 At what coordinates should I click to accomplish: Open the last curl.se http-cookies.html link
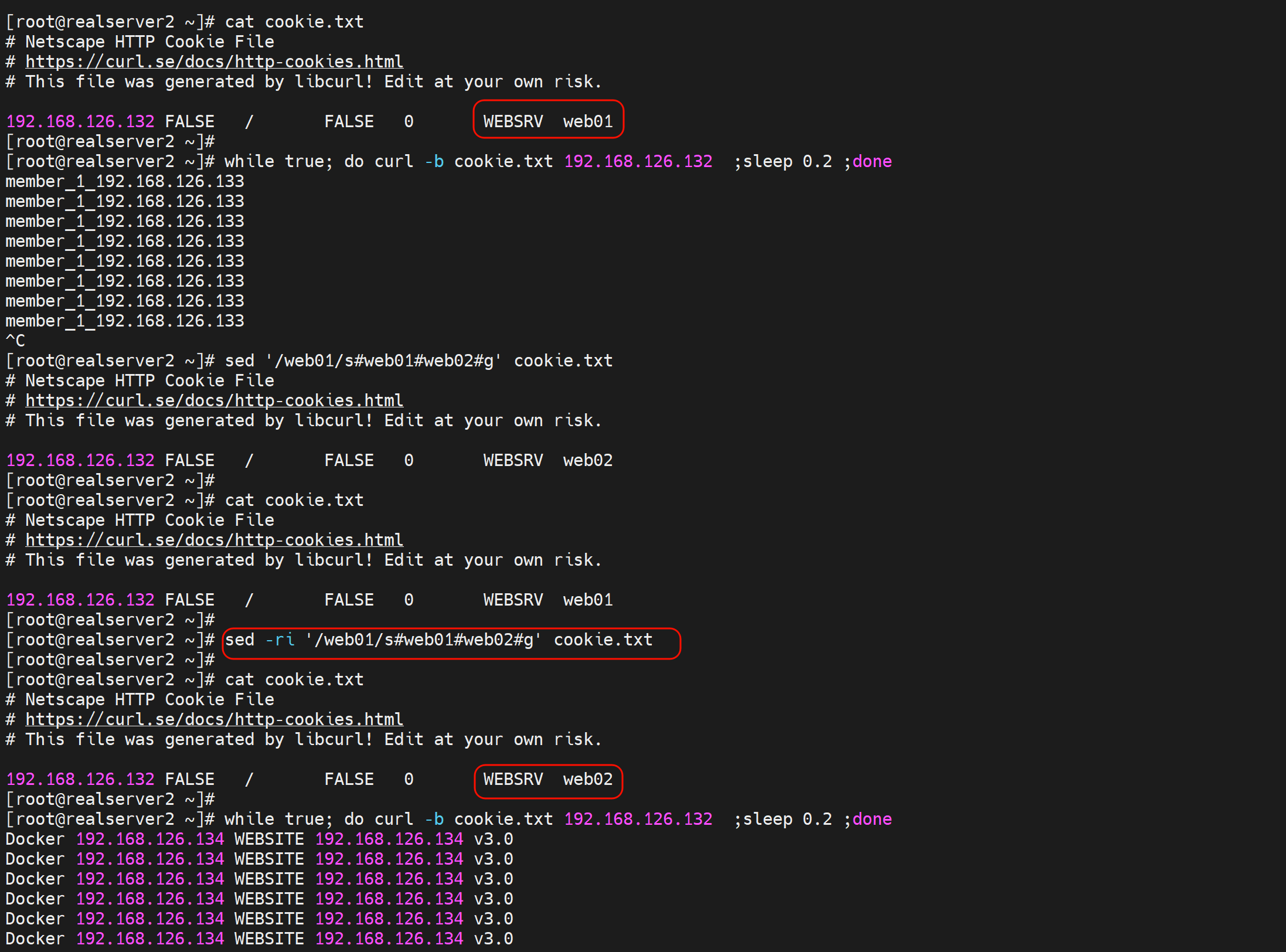point(214,719)
